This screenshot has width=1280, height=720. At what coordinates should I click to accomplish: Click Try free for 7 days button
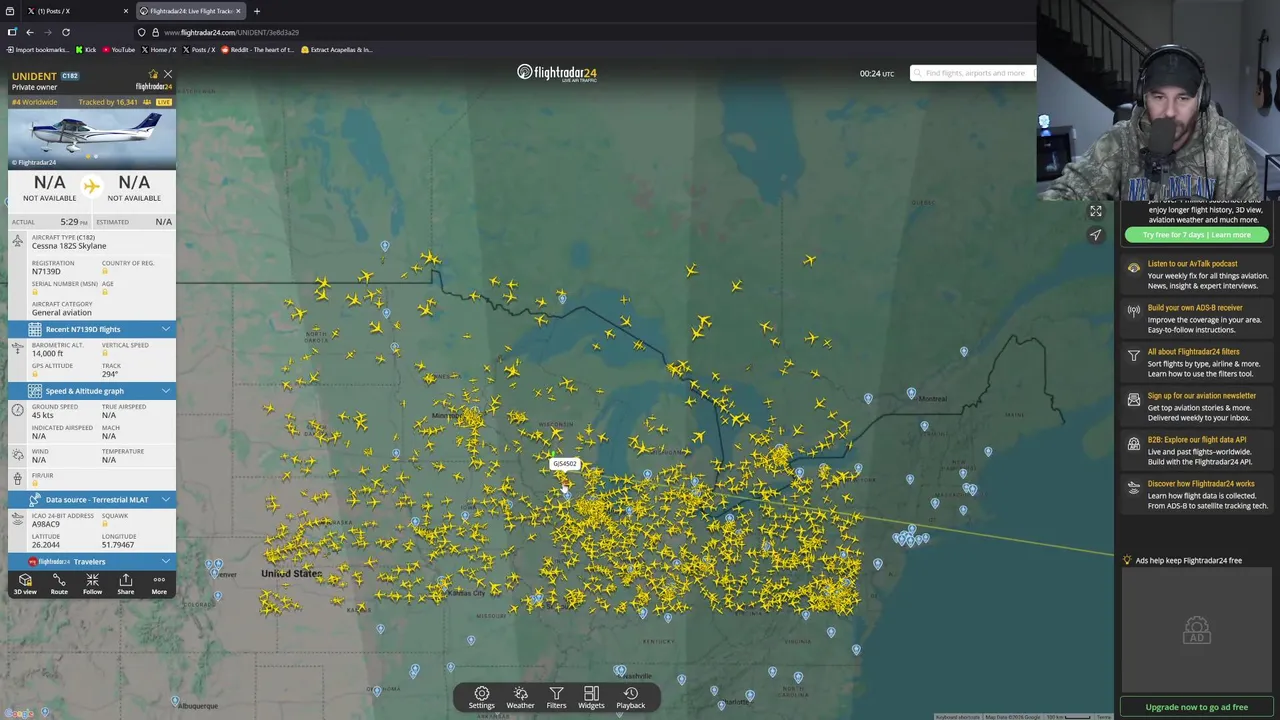[1196, 235]
